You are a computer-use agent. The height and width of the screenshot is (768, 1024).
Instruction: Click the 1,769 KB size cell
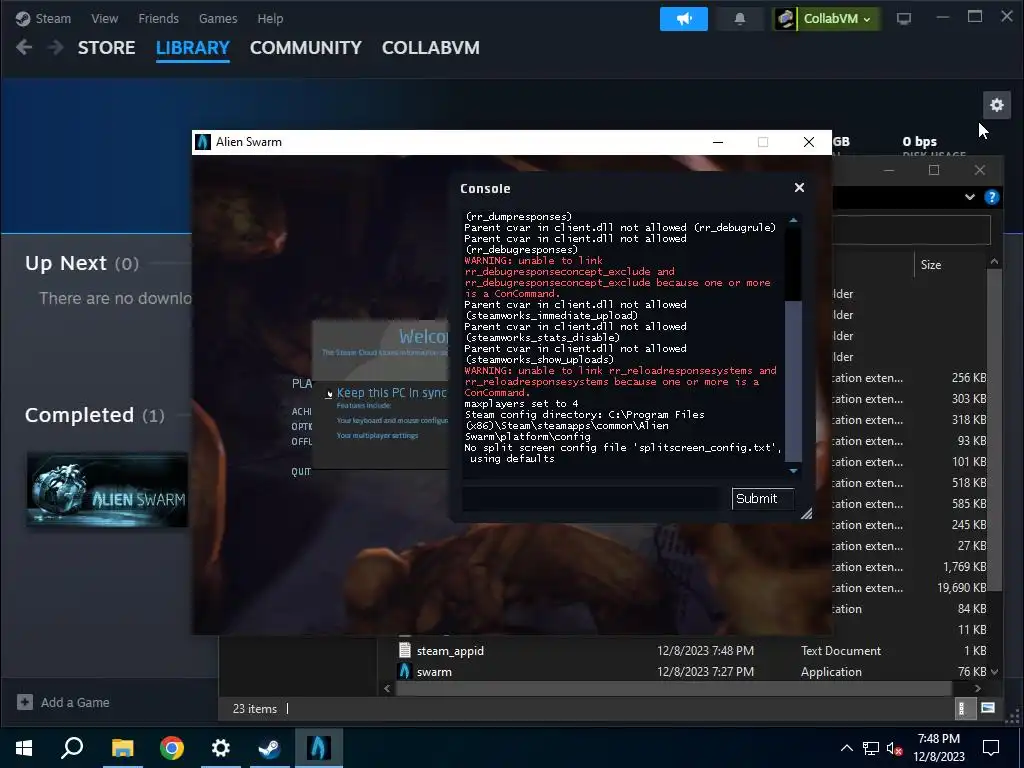[965, 567]
